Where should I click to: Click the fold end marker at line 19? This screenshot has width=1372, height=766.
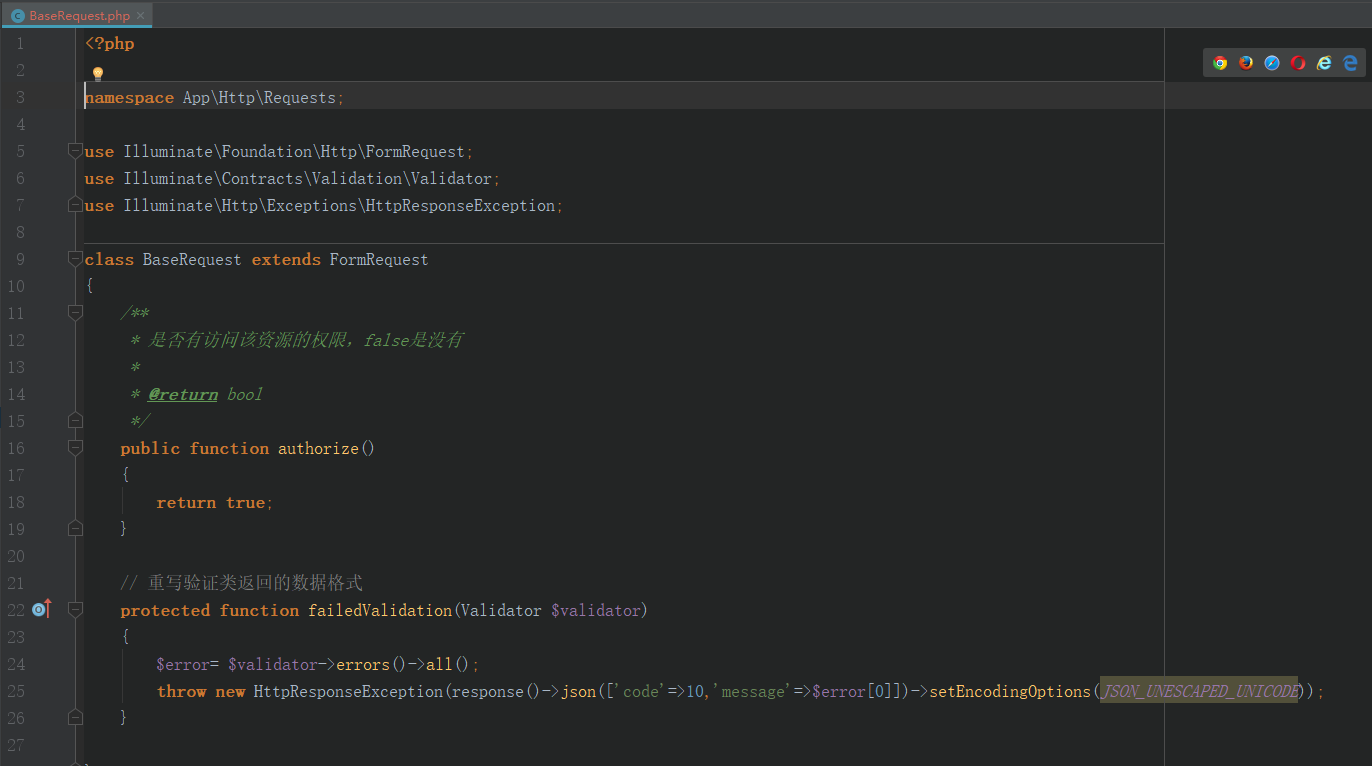pyautogui.click(x=75, y=527)
